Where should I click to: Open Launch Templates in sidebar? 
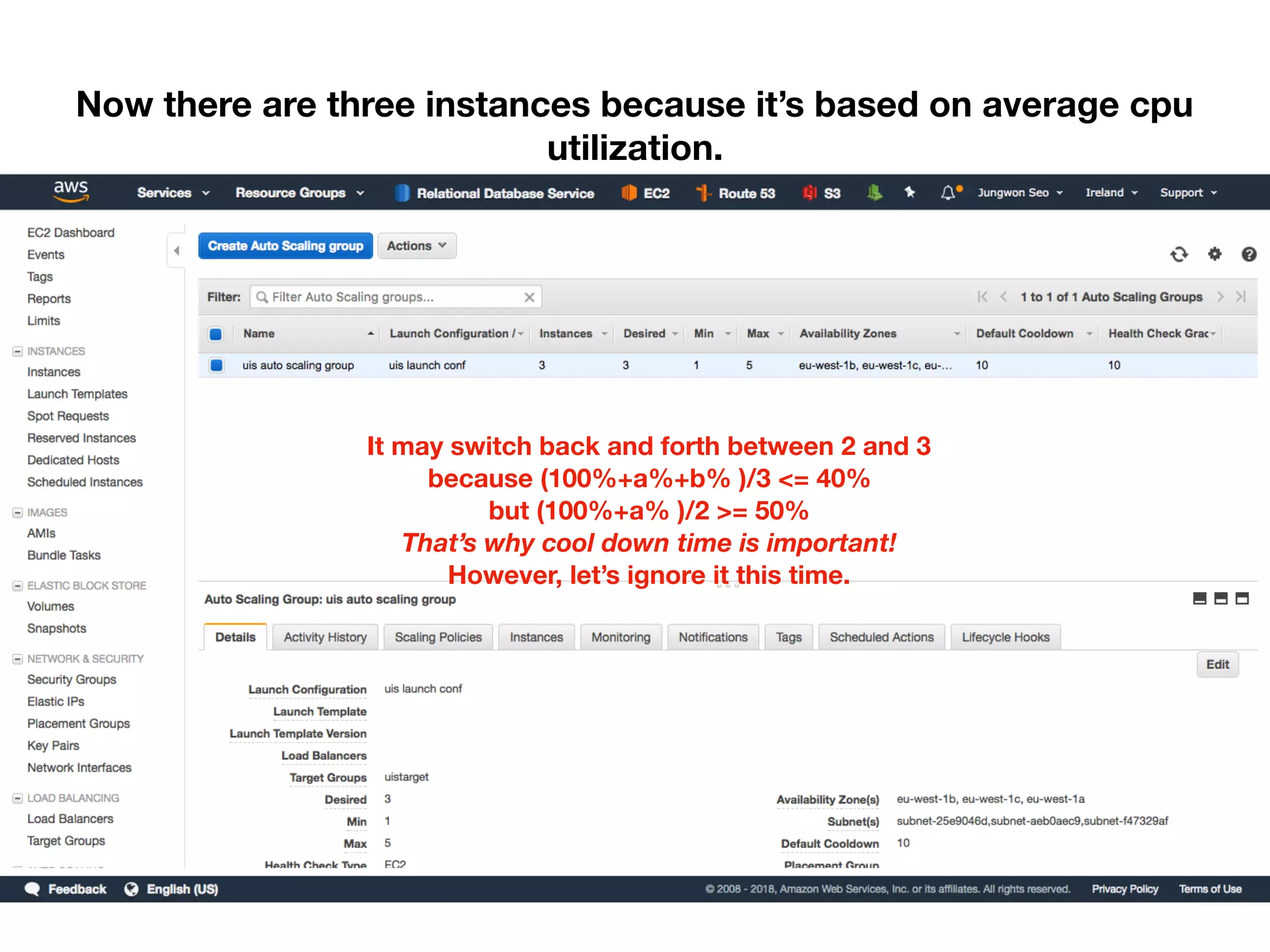(77, 394)
